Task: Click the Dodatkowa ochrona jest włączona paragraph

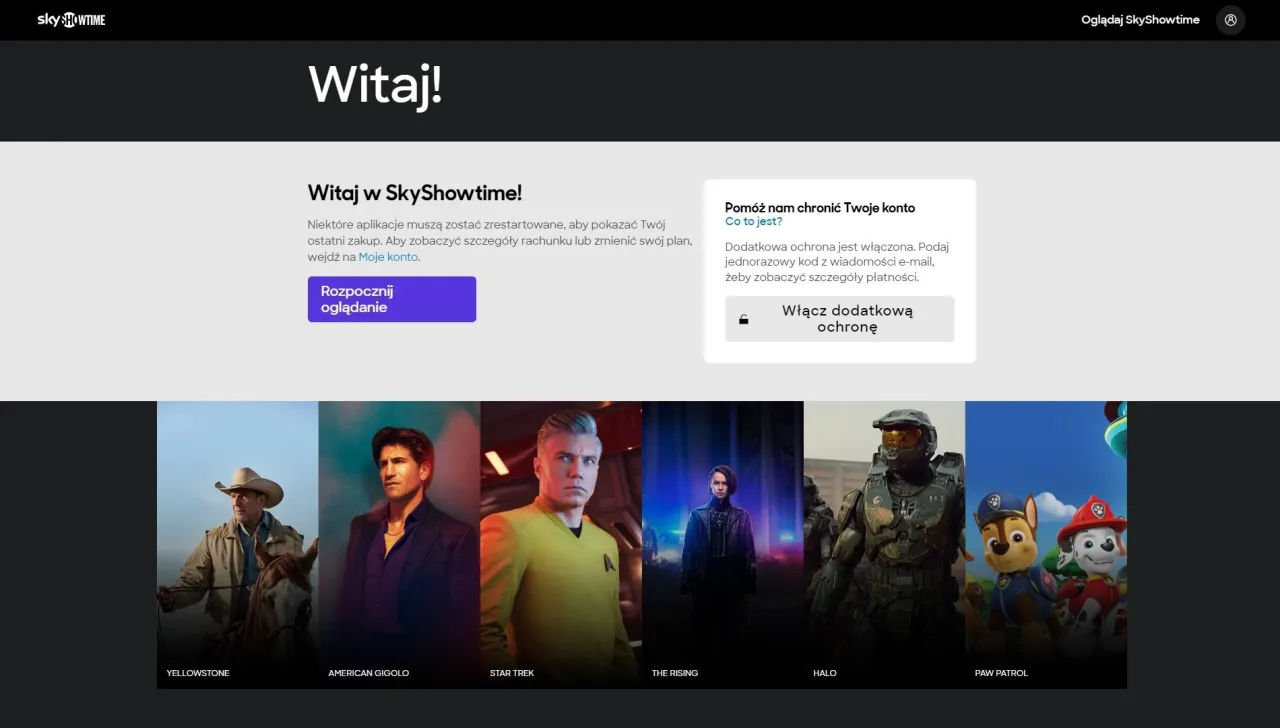Action: (836, 262)
